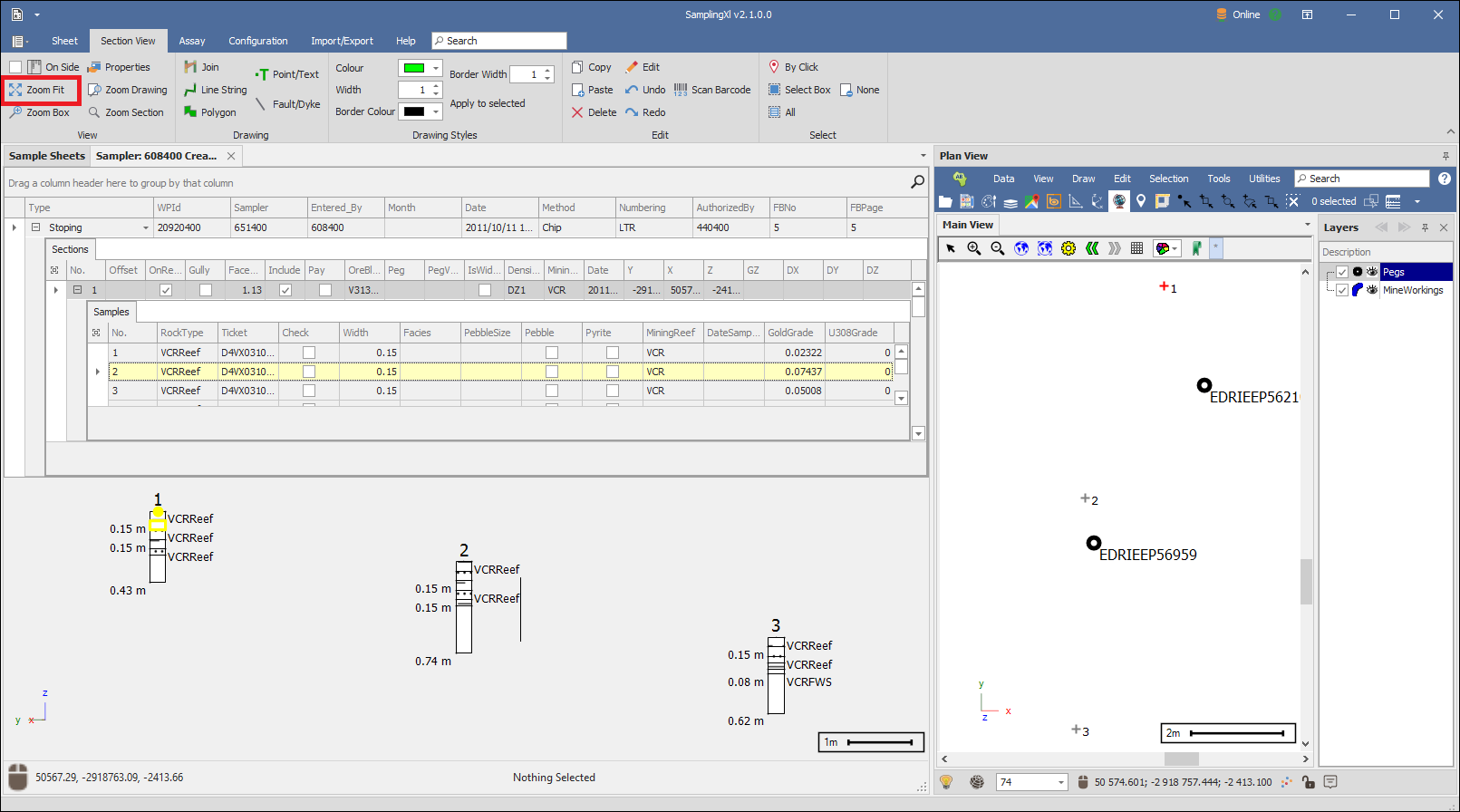Click the green Colour swatch
Viewport: 1460px width, 812px height.
click(x=414, y=68)
